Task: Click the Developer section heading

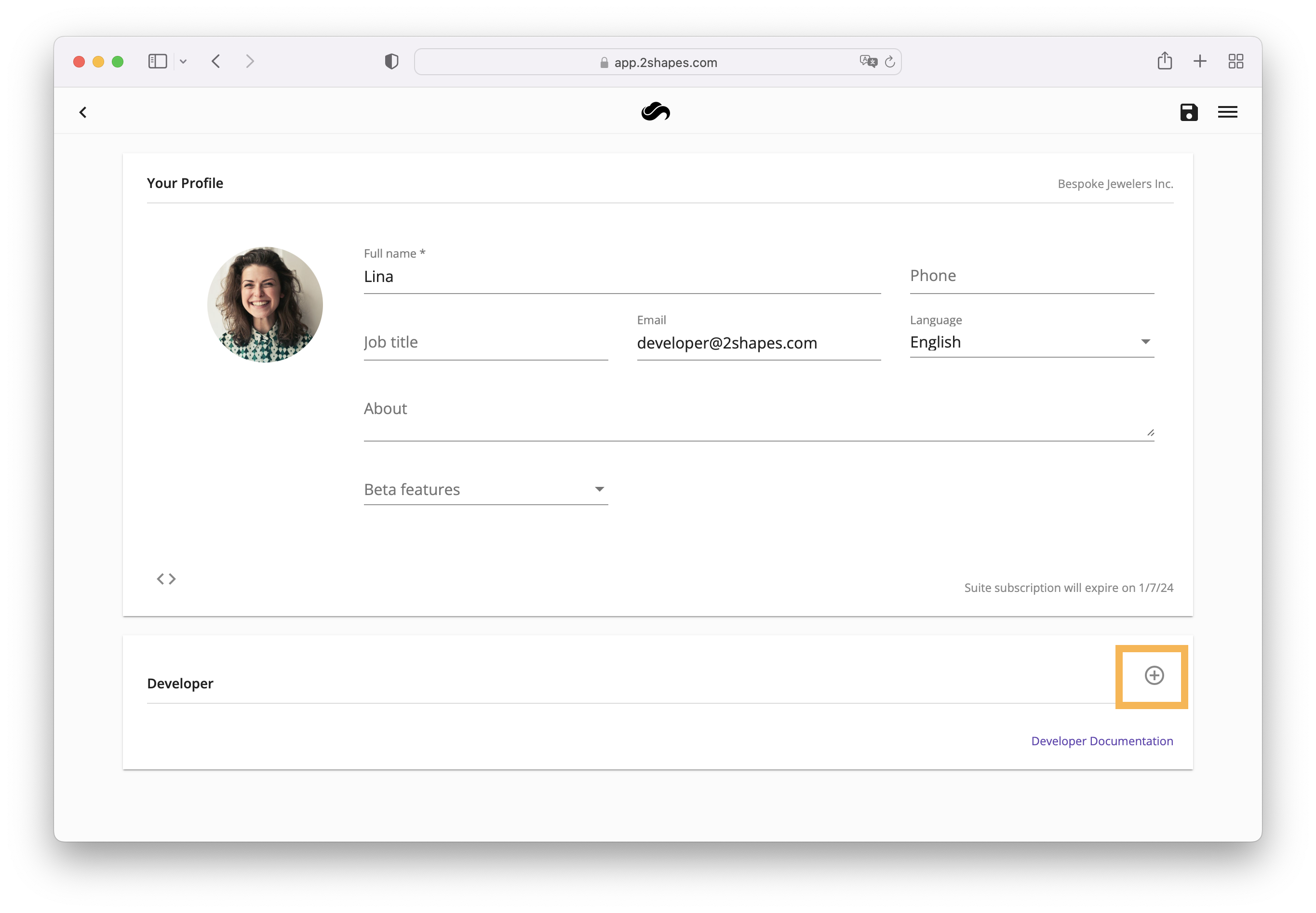Action: (x=180, y=684)
